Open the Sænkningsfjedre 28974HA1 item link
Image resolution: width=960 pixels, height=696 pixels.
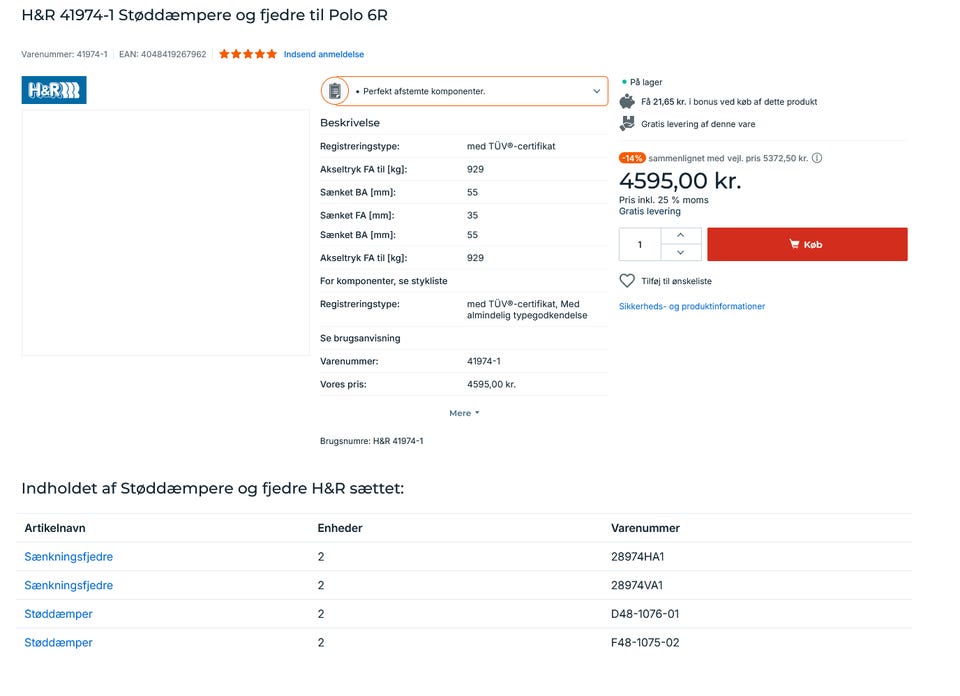coord(69,557)
